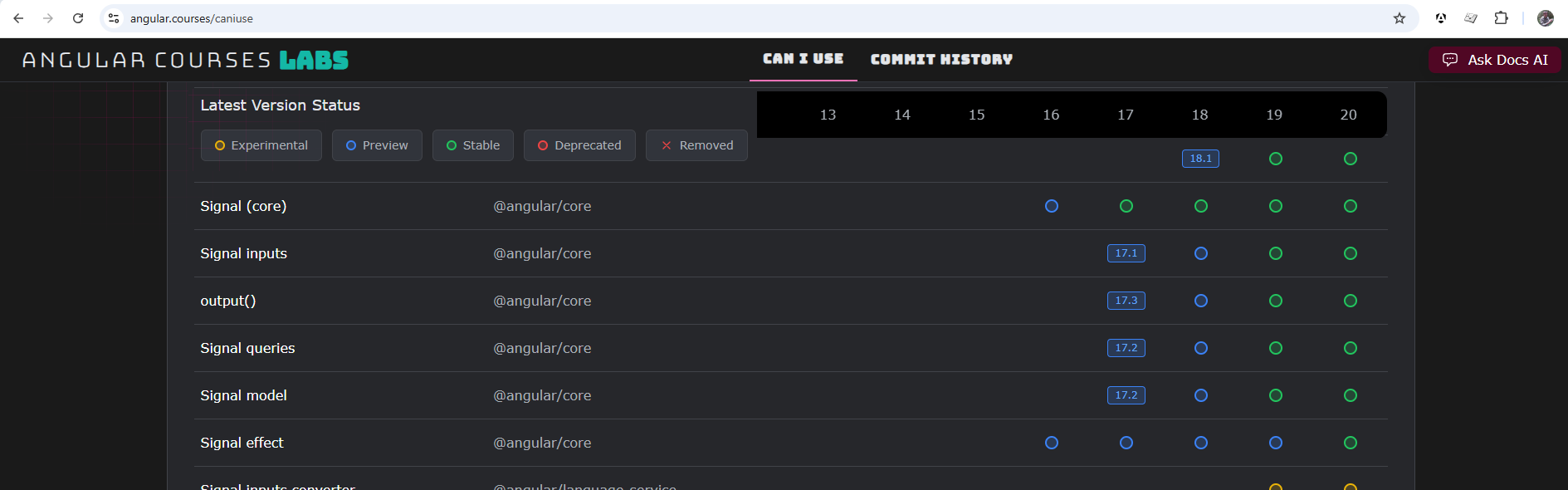This screenshot has height=490, width=1568.
Task: Click Signal queries stable circle for v19
Action: click(x=1276, y=348)
